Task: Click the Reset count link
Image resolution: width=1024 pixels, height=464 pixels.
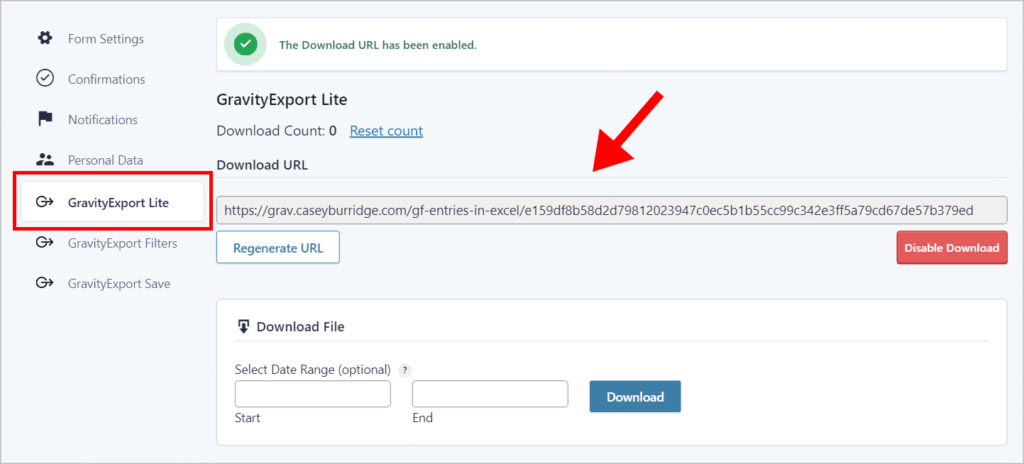Action: click(x=386, y=131)
